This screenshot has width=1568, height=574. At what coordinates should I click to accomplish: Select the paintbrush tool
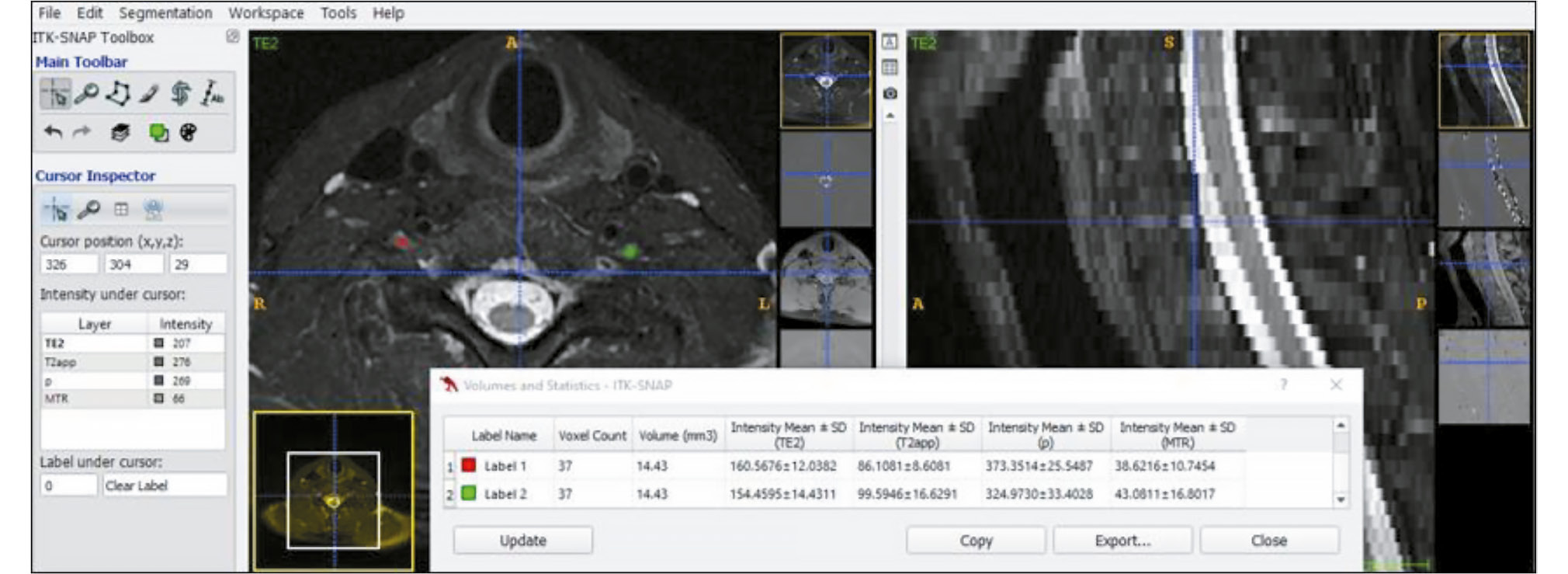point(149,94)
